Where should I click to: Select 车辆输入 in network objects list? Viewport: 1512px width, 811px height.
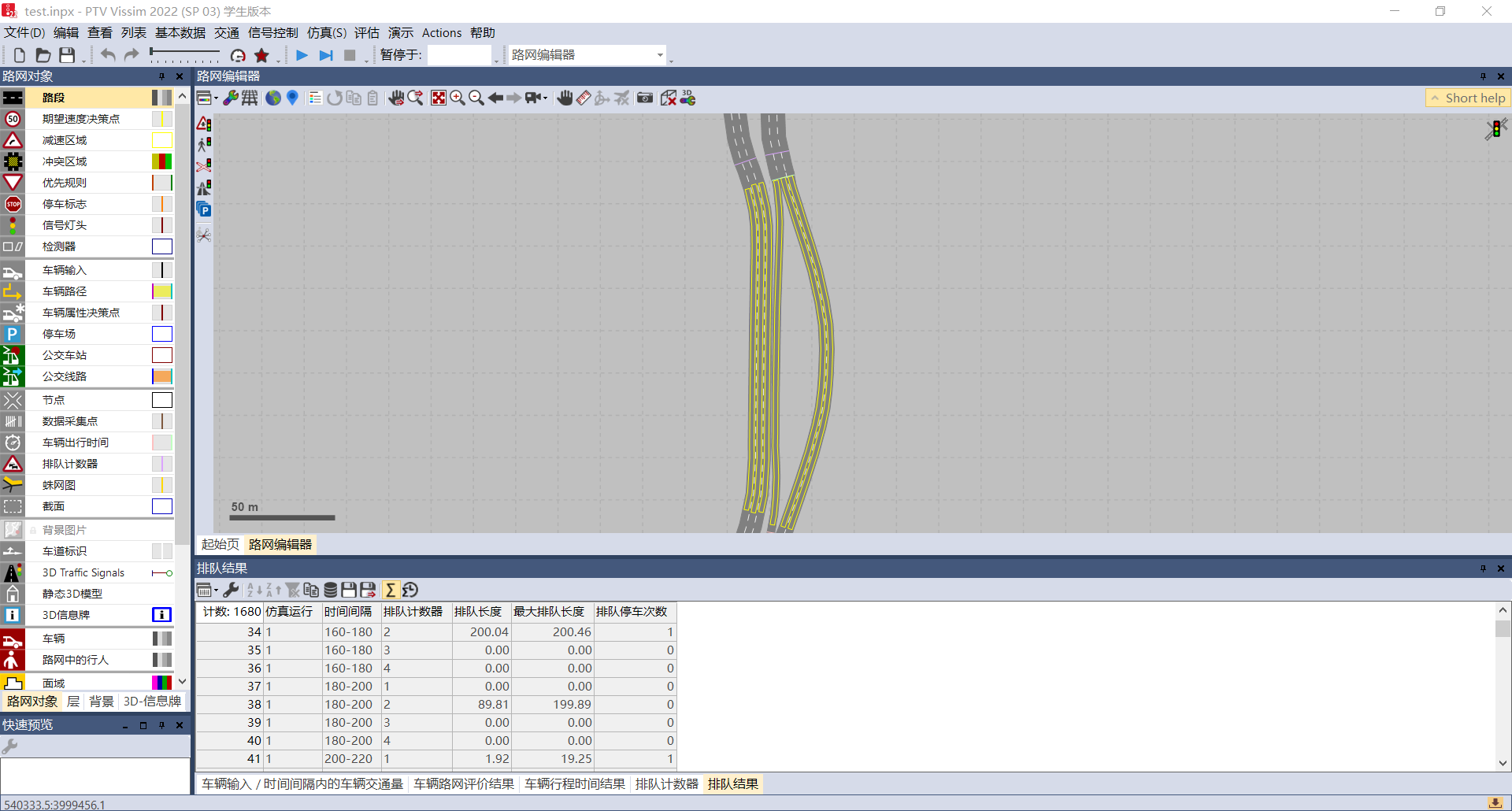(65, 270)
